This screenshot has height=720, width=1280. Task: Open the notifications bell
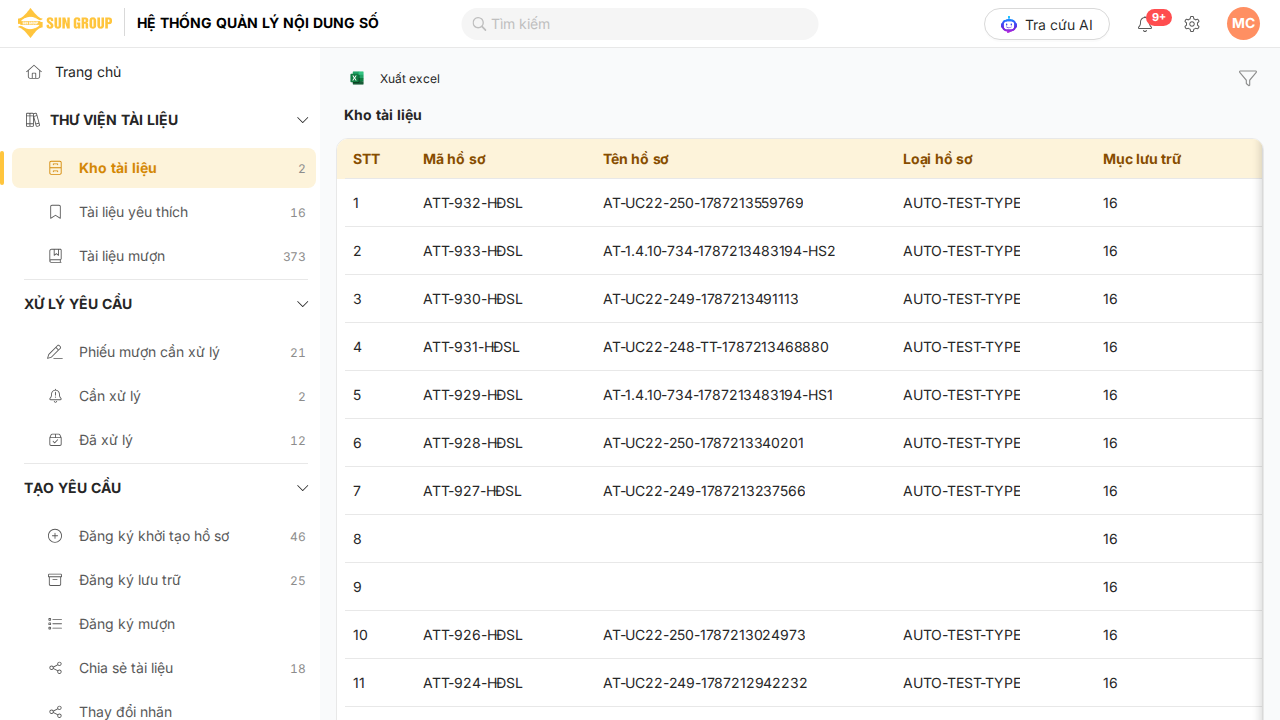(1145, 24)
